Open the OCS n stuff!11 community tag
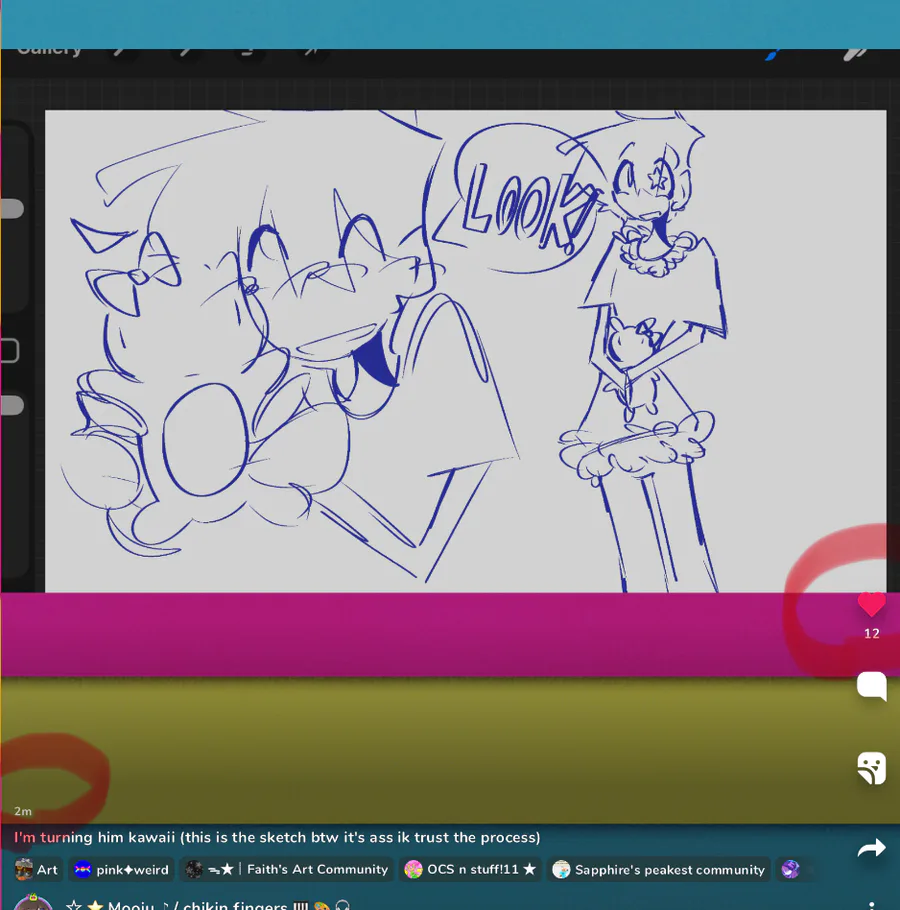Image resolution: width=900 pixels, height=910 pixels. pyautogui.click(x=470, y=869)
